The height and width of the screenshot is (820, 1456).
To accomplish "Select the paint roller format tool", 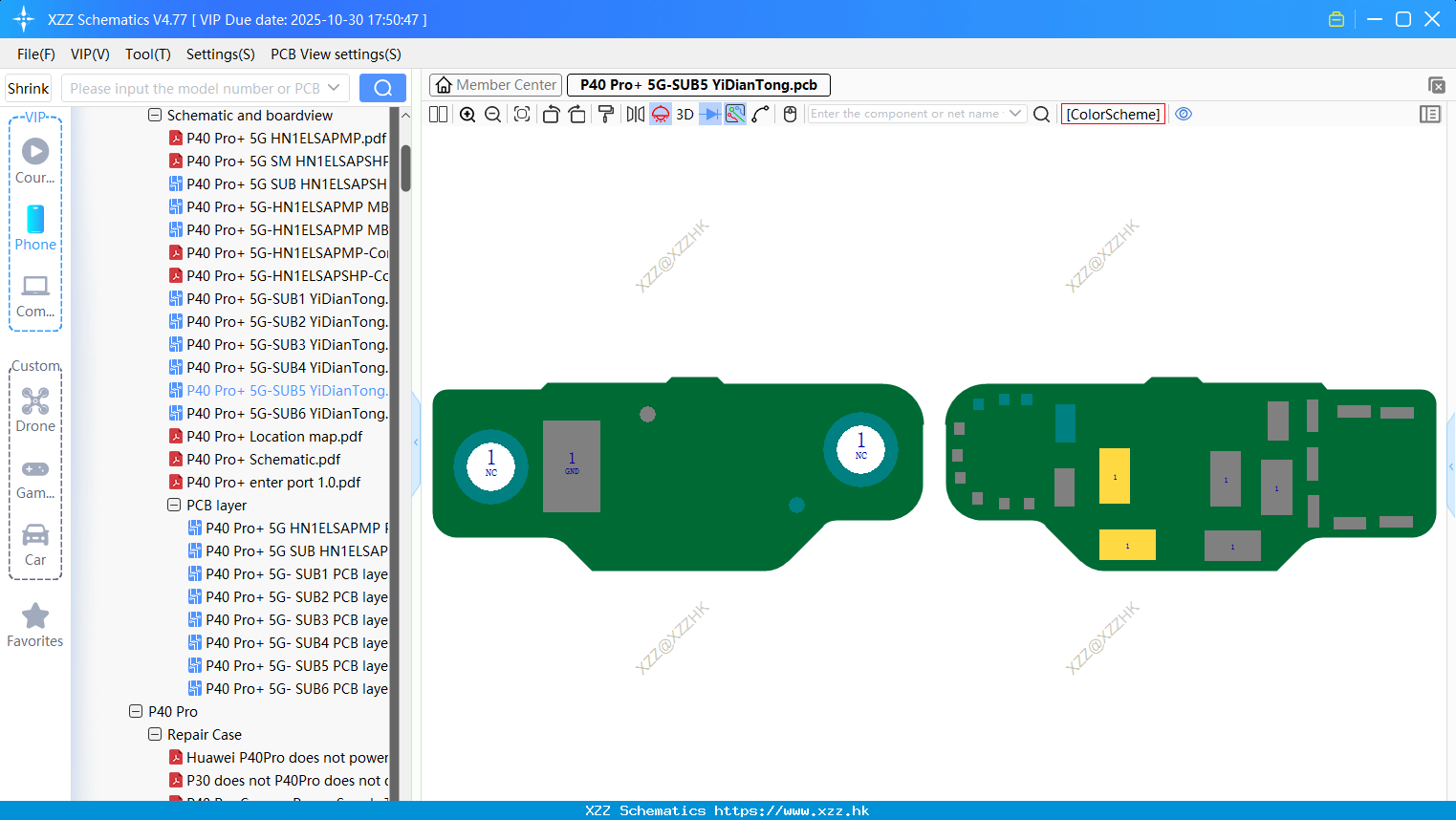I will (606, 114).
